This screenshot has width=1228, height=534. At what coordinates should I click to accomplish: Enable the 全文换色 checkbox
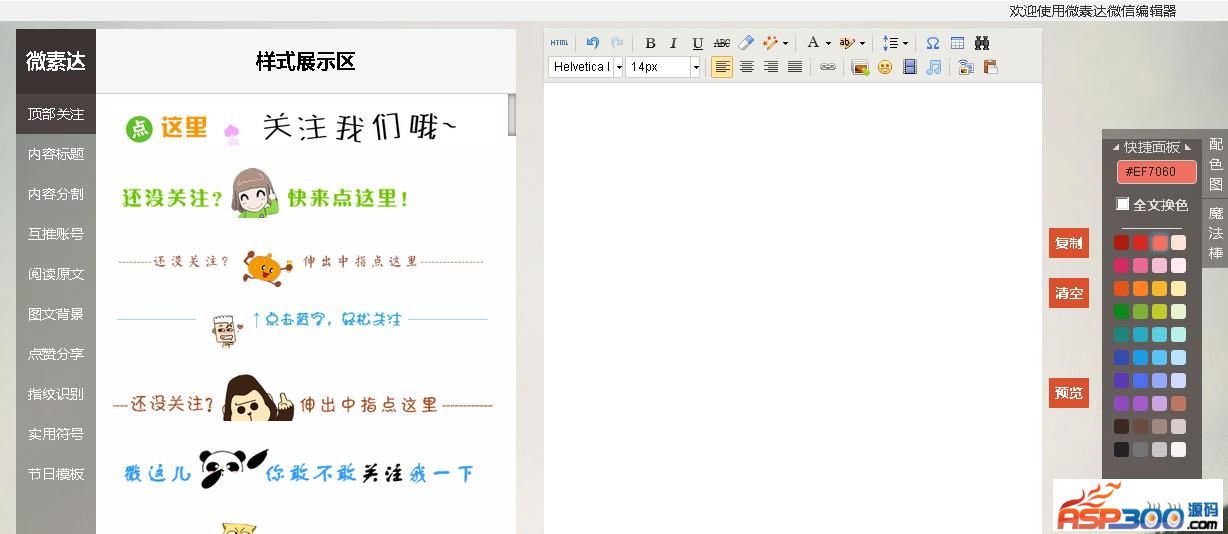click(x=1123, y=204)
